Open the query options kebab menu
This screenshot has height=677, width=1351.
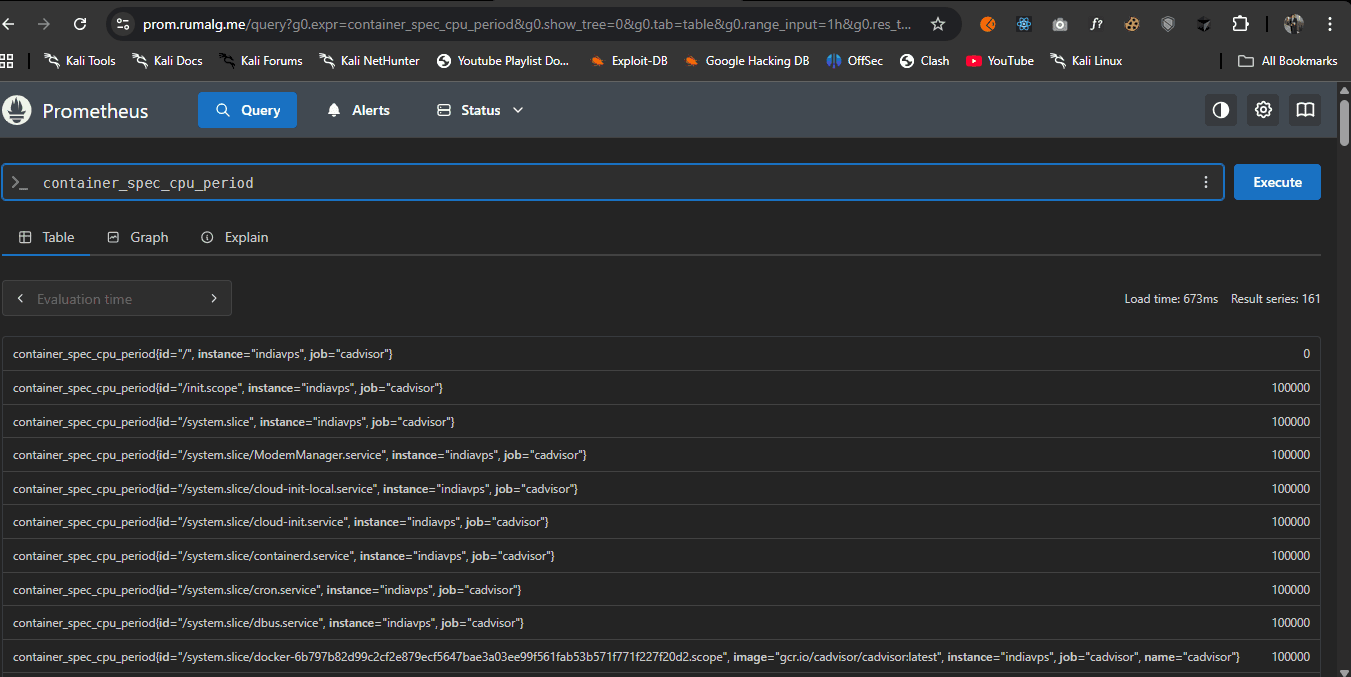[x=1205, y=182]
